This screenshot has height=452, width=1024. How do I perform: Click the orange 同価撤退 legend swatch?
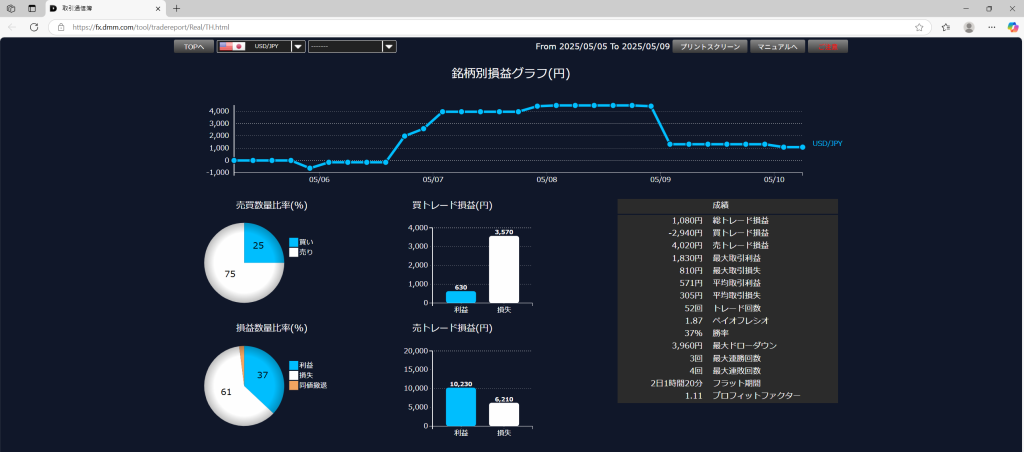coord(293,385)
